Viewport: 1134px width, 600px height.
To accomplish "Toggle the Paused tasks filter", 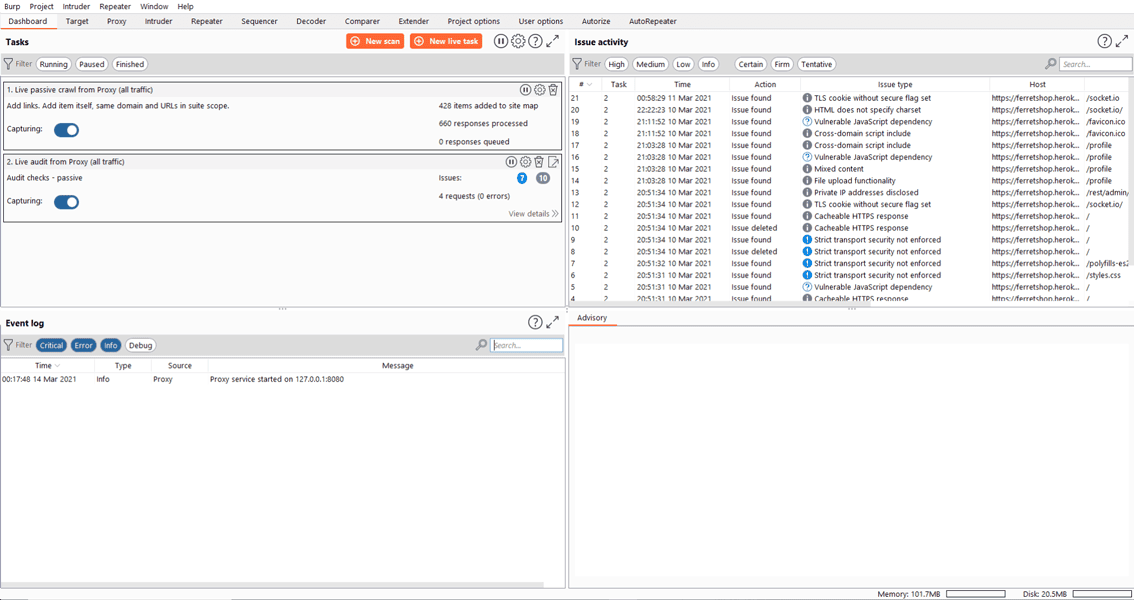I will (x=92, y=64).
